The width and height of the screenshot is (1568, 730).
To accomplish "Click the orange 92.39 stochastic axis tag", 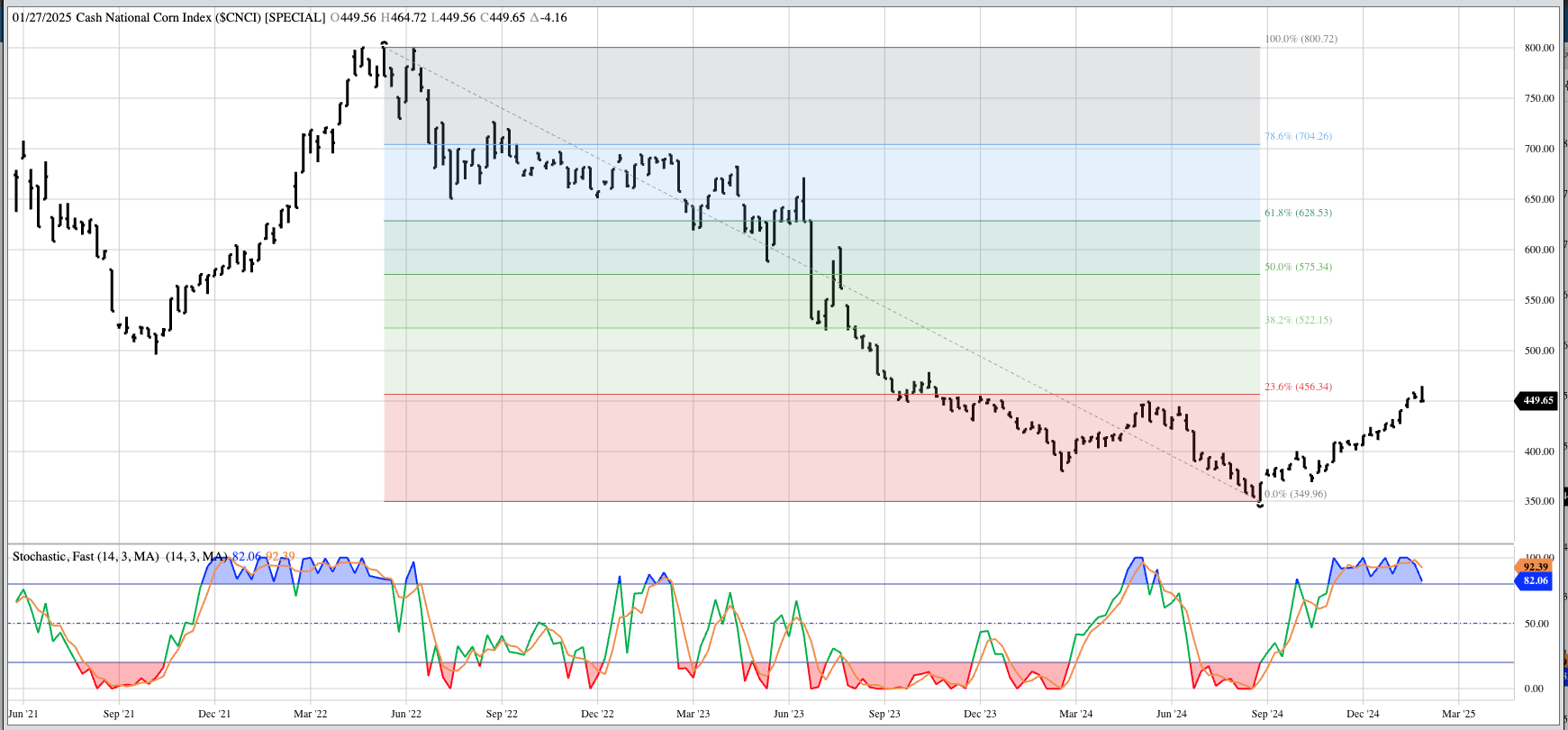I will (x=1535, y=567).
